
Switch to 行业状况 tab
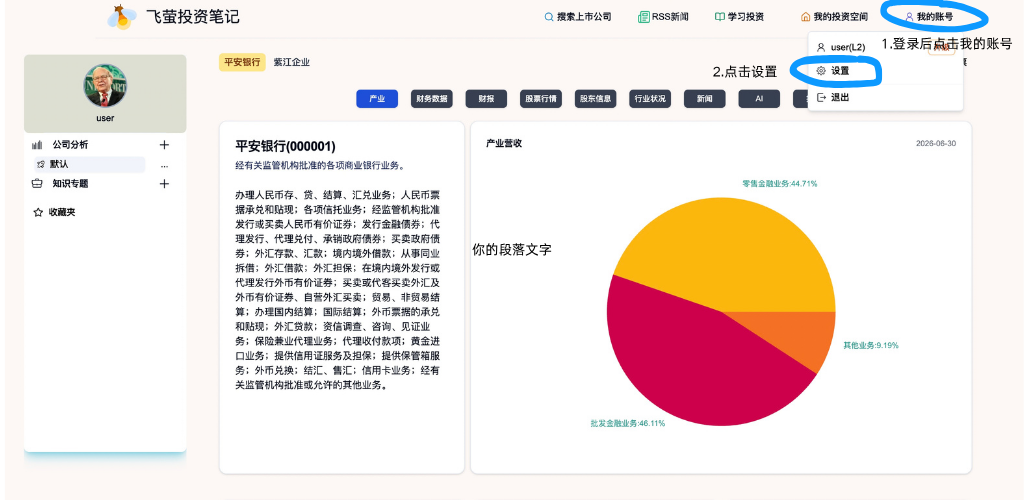(x=650, y=99)
